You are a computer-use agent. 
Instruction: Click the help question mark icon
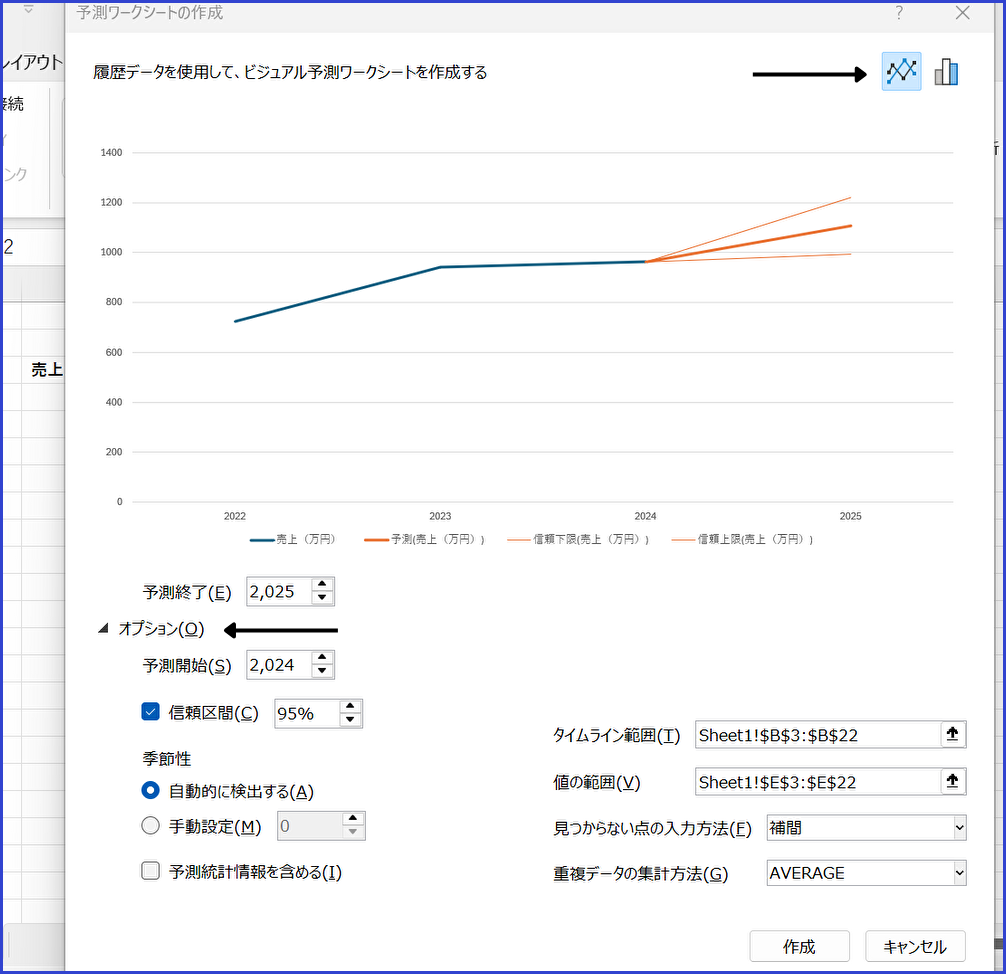[x=899, y=13]
